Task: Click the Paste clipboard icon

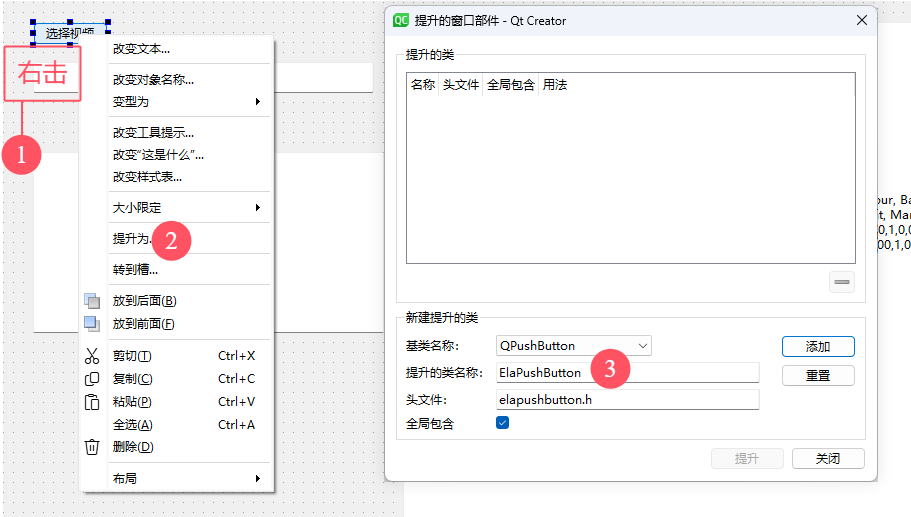Action: pos(92,402)
